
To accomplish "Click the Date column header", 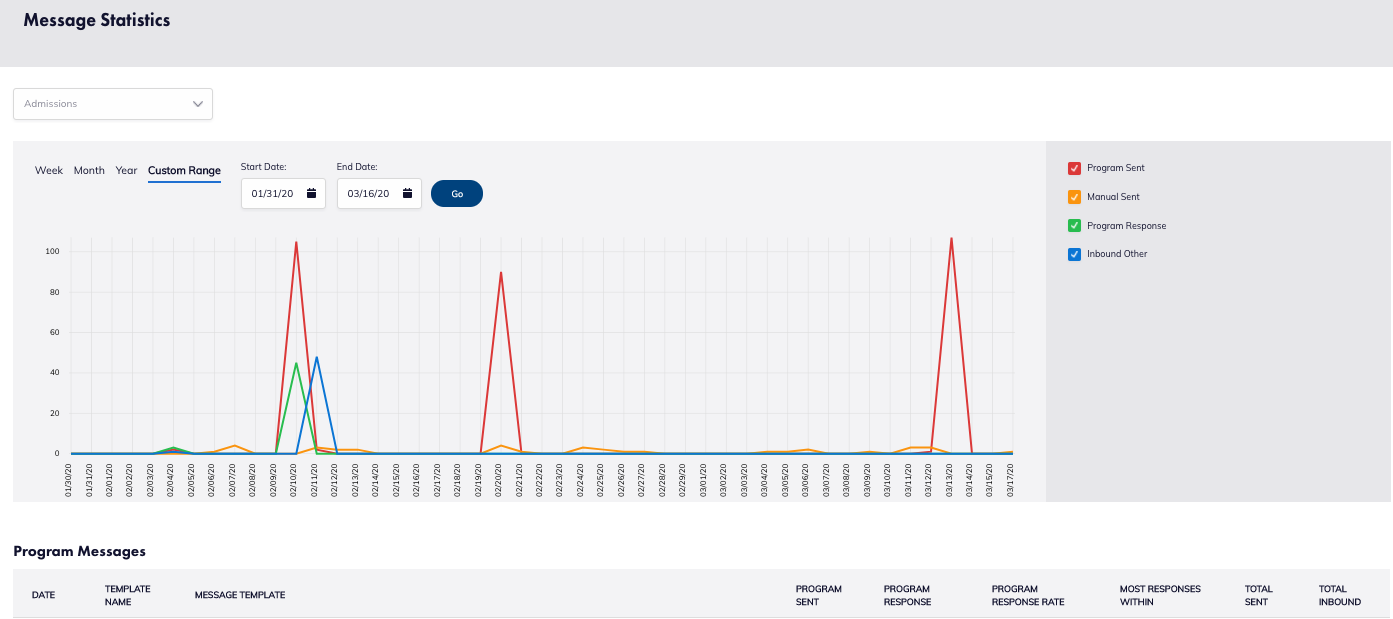I will (x=43, y=594).
